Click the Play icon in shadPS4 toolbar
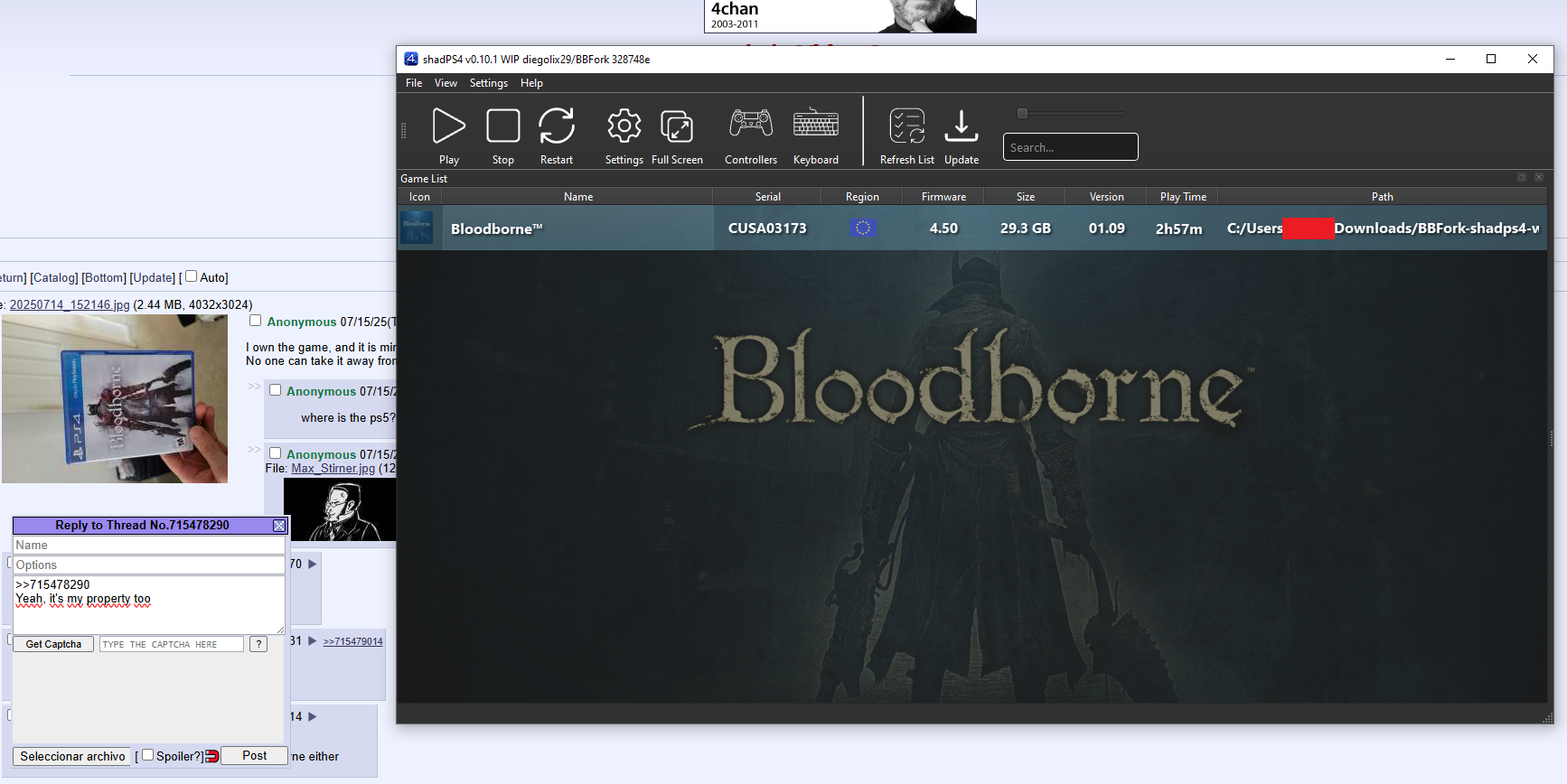1567x784 pixels. 449,126
